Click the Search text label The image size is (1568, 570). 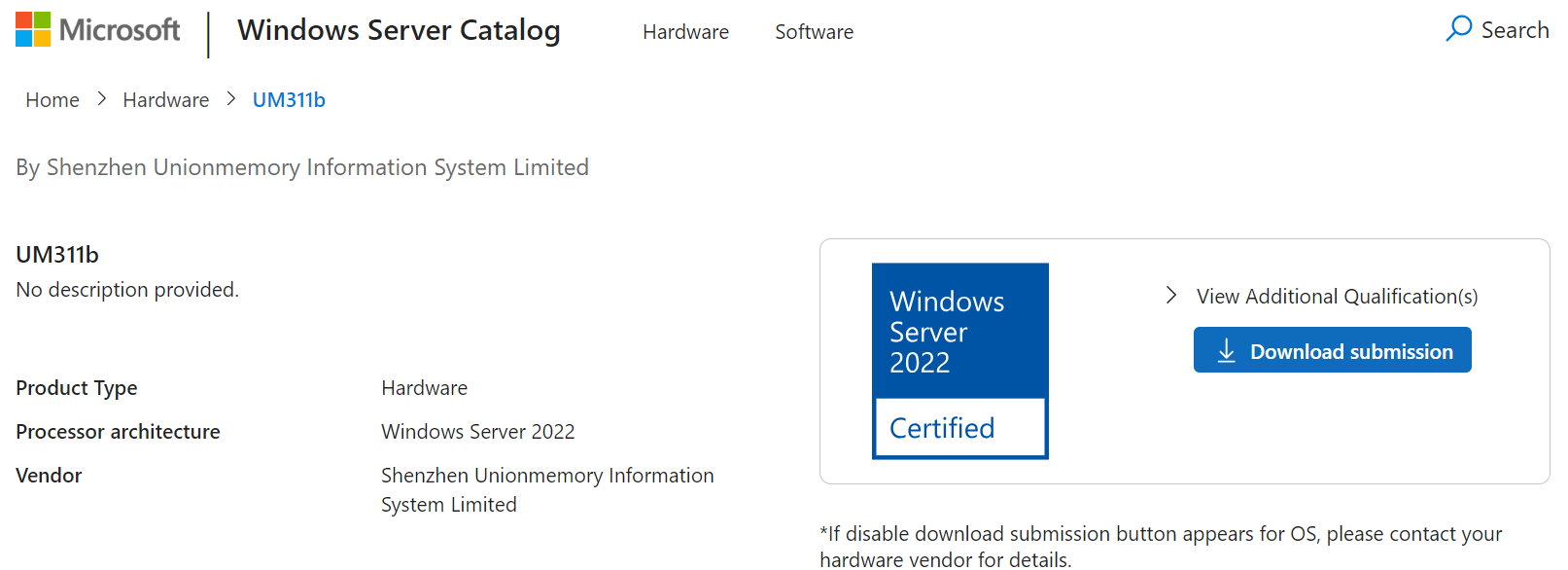[x=1515, y=30]
